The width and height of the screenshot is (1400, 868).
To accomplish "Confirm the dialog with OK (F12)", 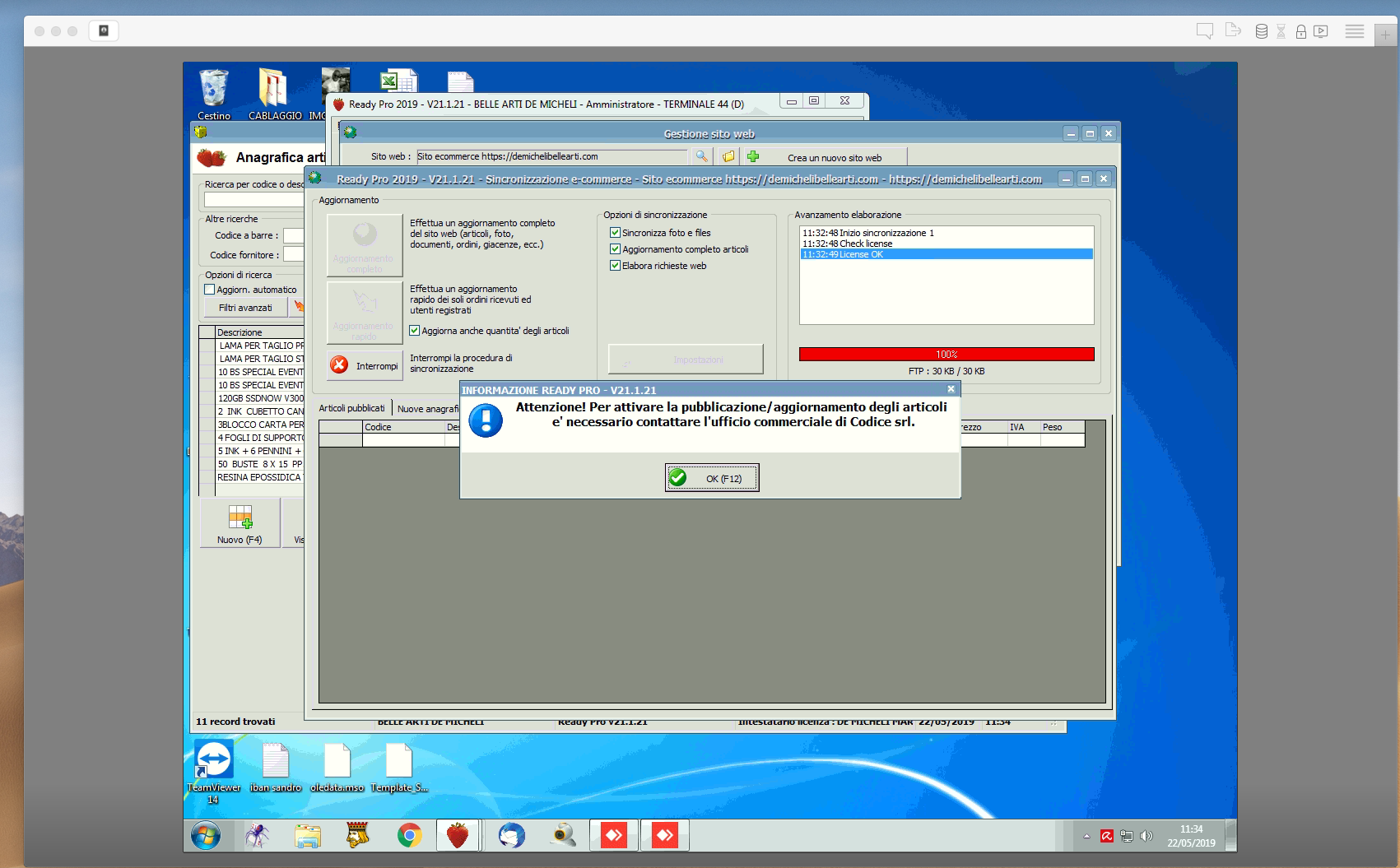I will click(712, 478).
